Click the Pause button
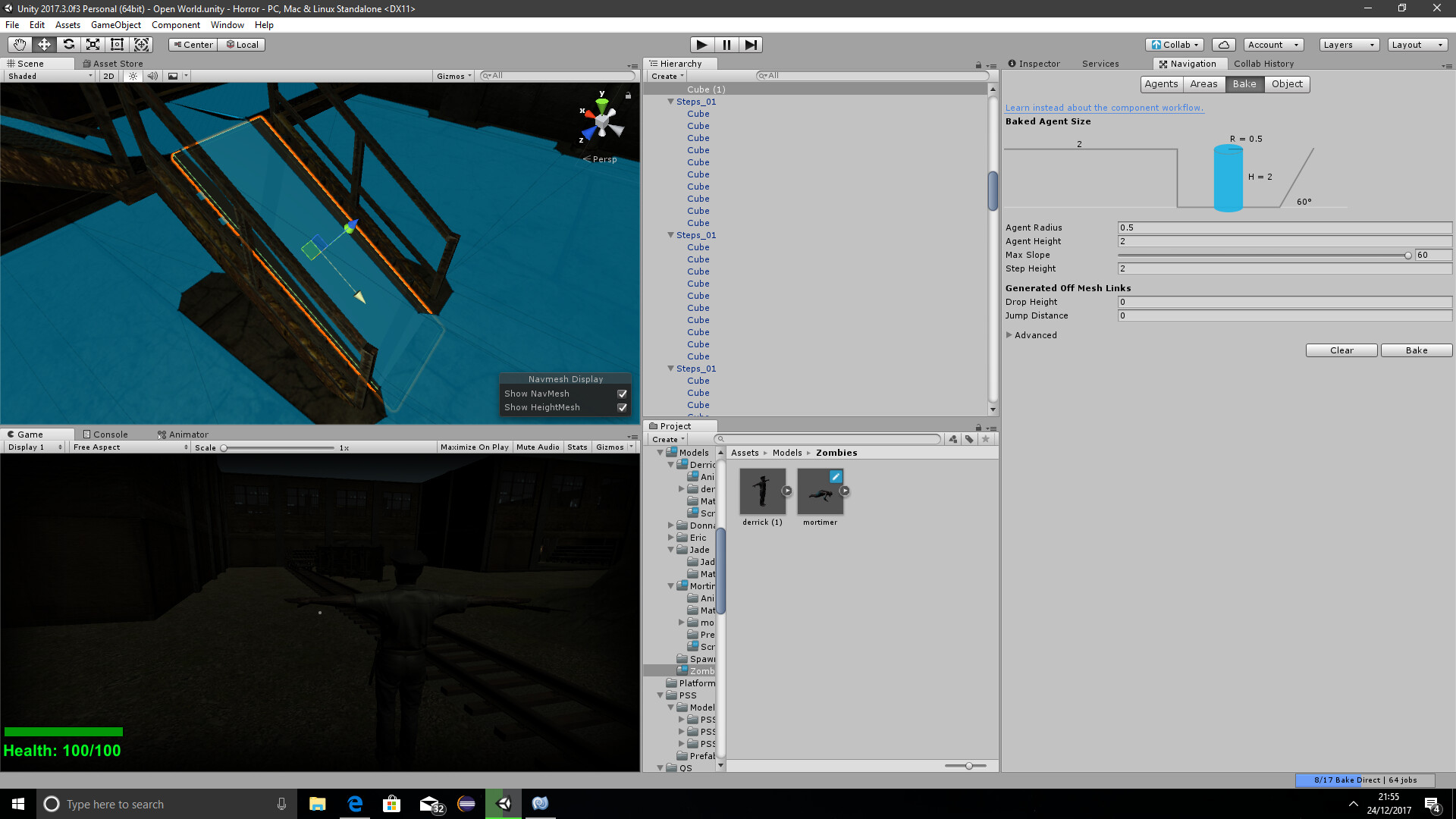The image size is (1456, 819). coord(726,45)
